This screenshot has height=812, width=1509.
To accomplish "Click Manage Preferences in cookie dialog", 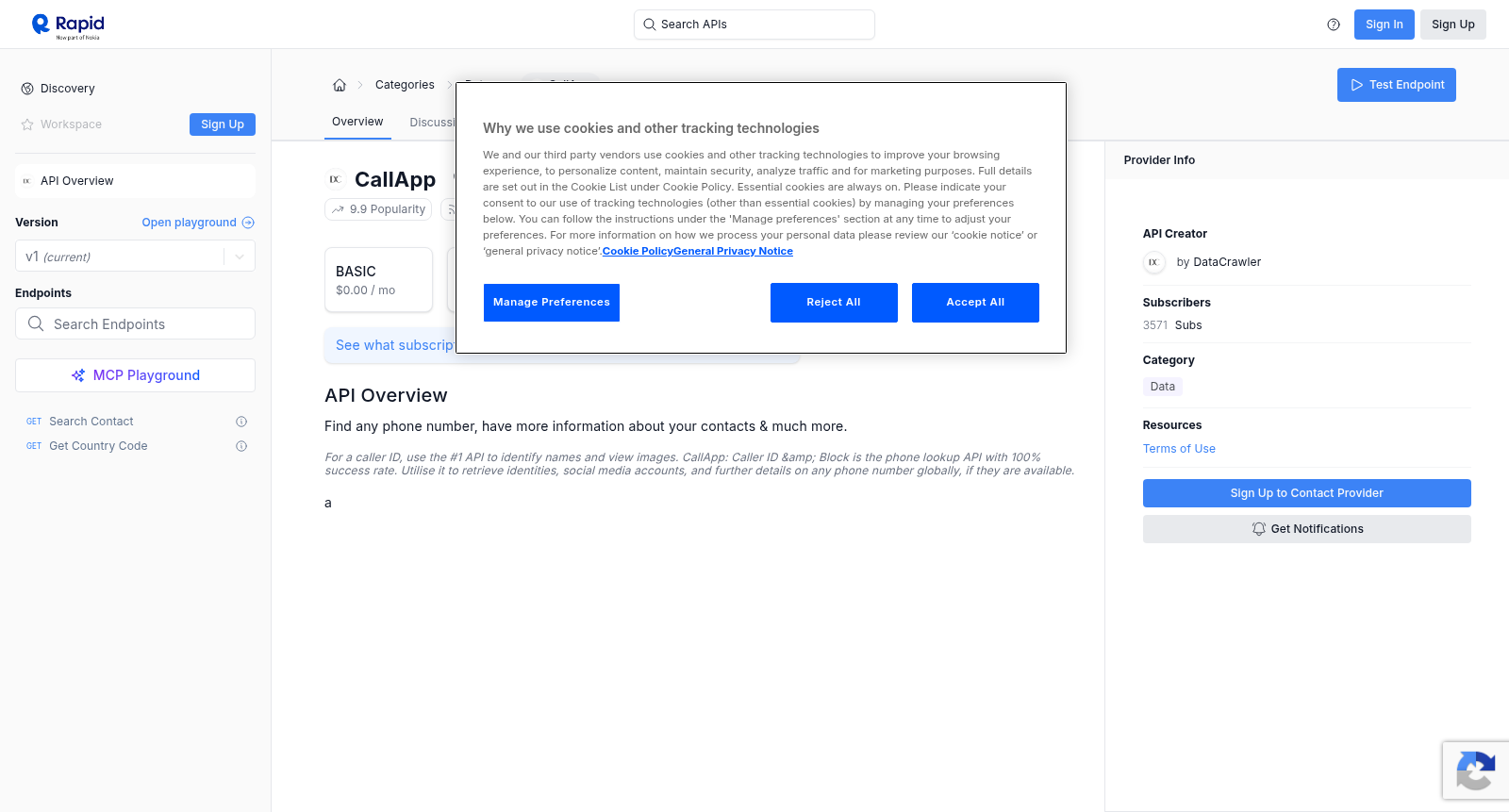I will click(x=552, y=303).
